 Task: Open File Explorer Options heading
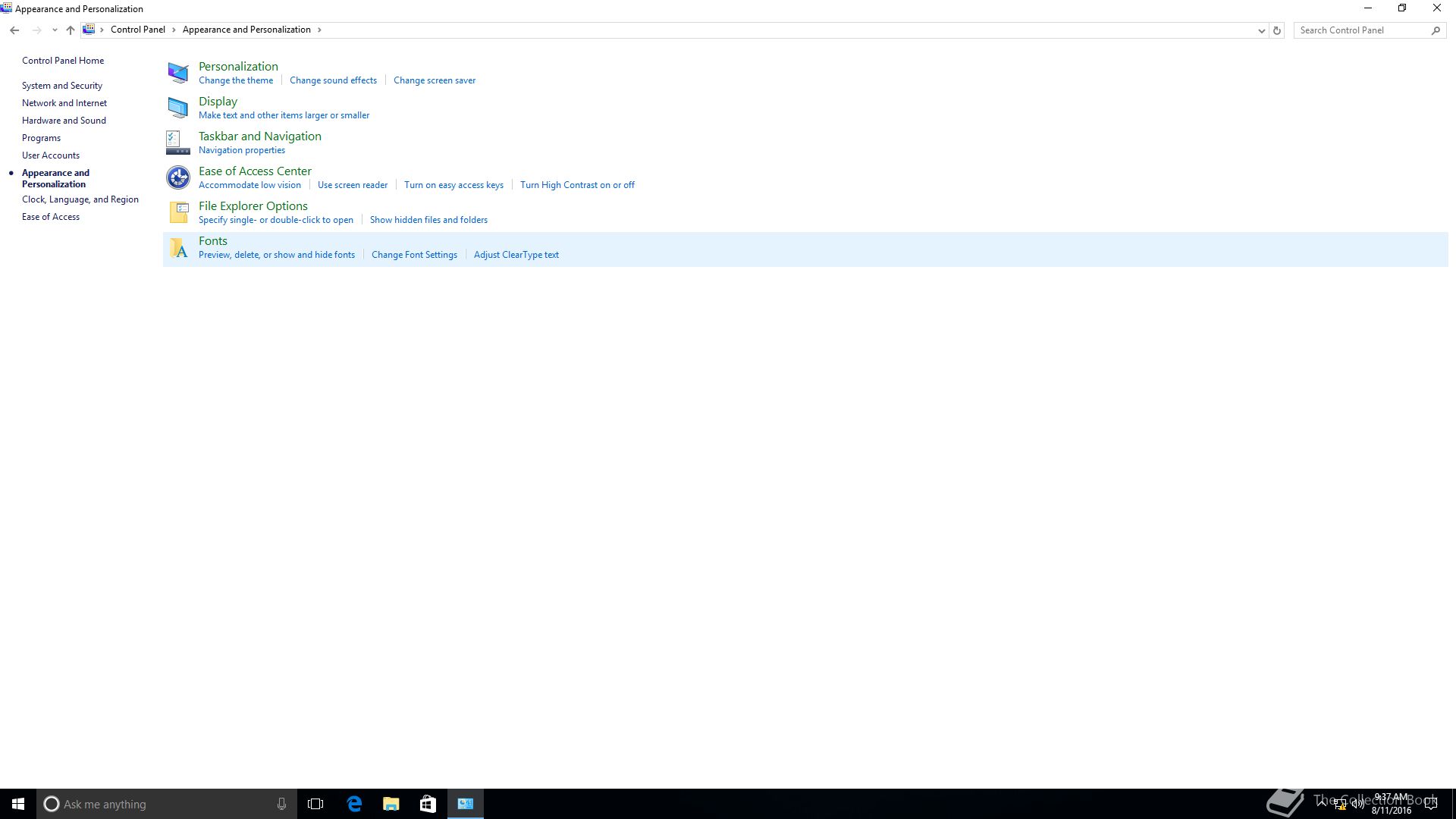tap(253, 206)
